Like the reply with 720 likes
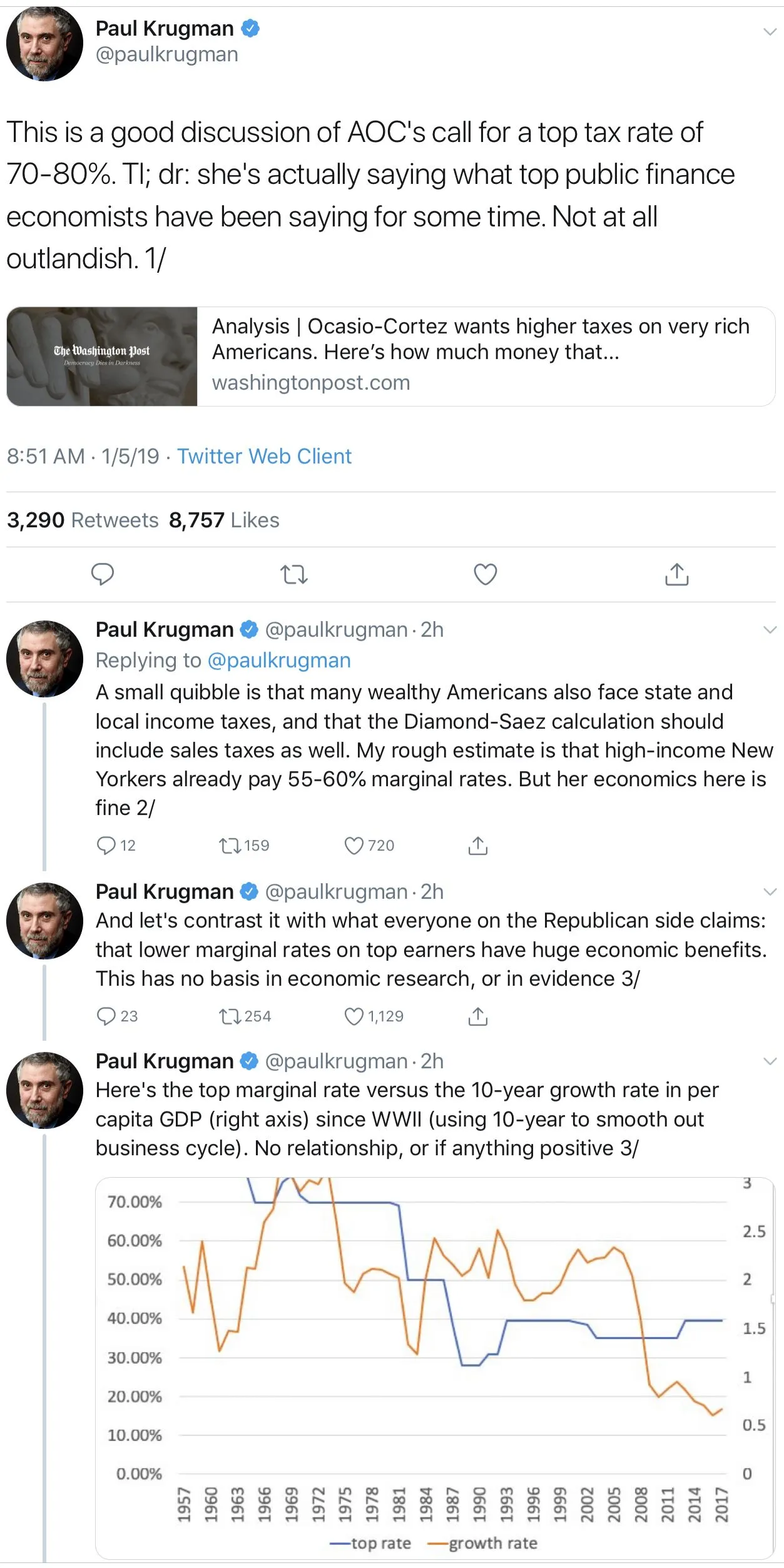 pos(354,846)
